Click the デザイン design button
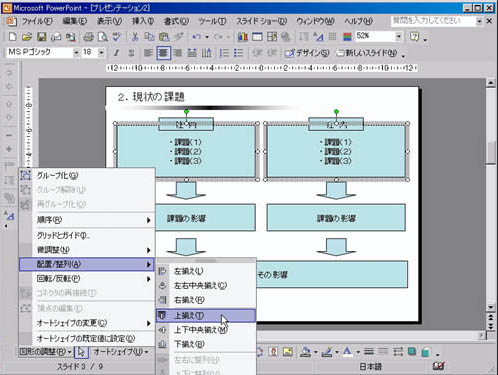The width and height of the screenshot is (498, 375). coord(307,53)
